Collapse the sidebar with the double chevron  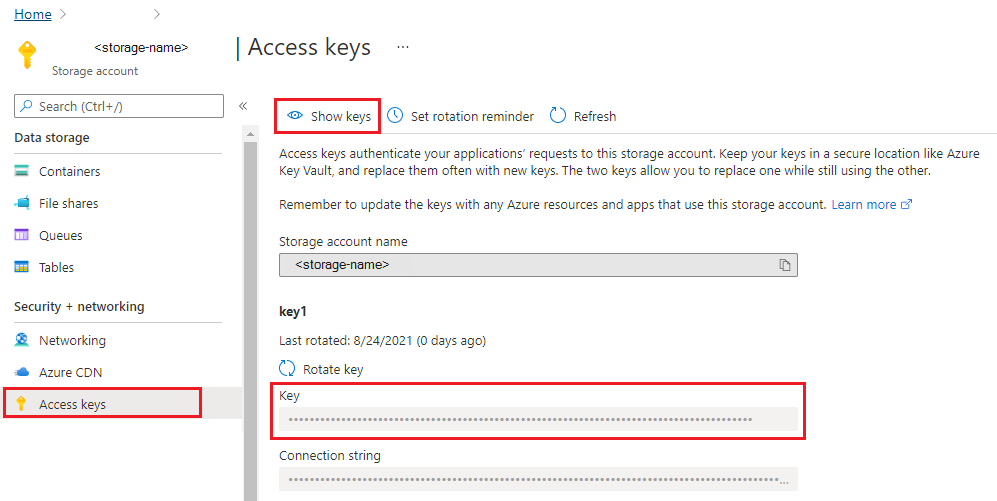(243, 106)
